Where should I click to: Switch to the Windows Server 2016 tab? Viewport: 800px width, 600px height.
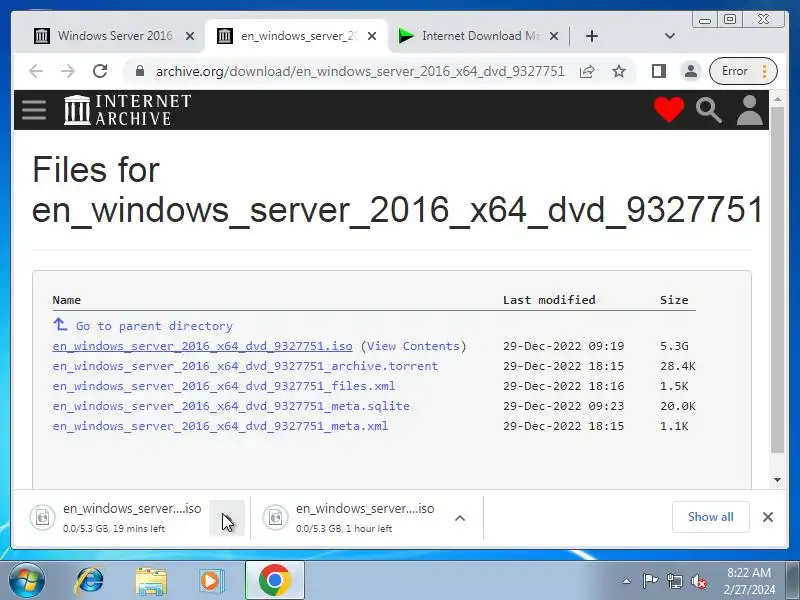112,36
